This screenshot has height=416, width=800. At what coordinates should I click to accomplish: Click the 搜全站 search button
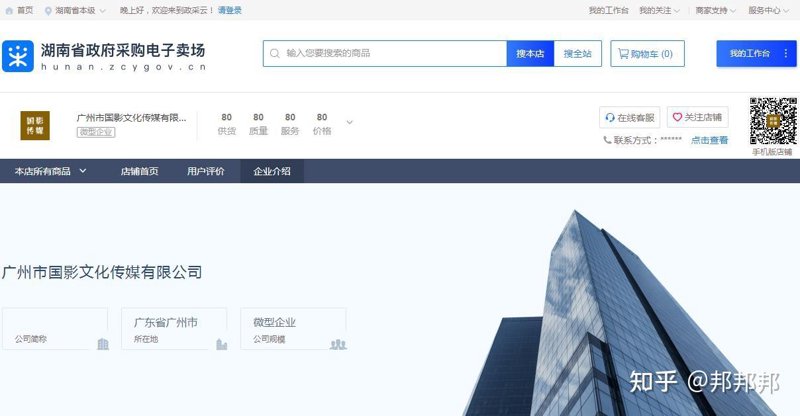coord(578,54)
